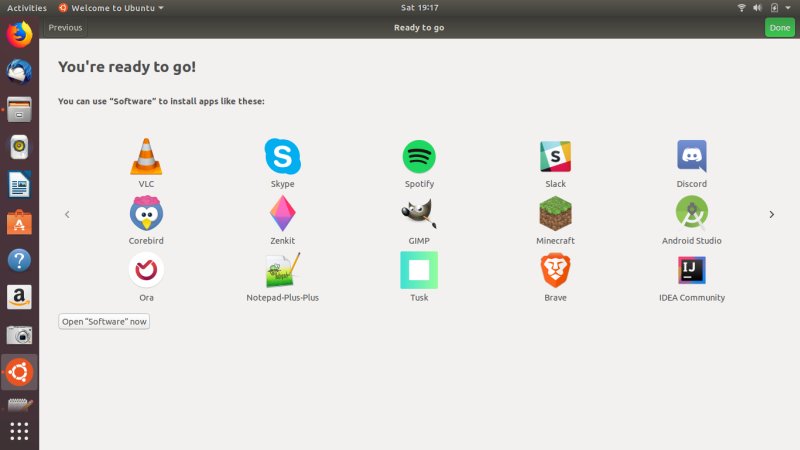
Task: Show Applications grid in dock
Action: pos(19,432)
